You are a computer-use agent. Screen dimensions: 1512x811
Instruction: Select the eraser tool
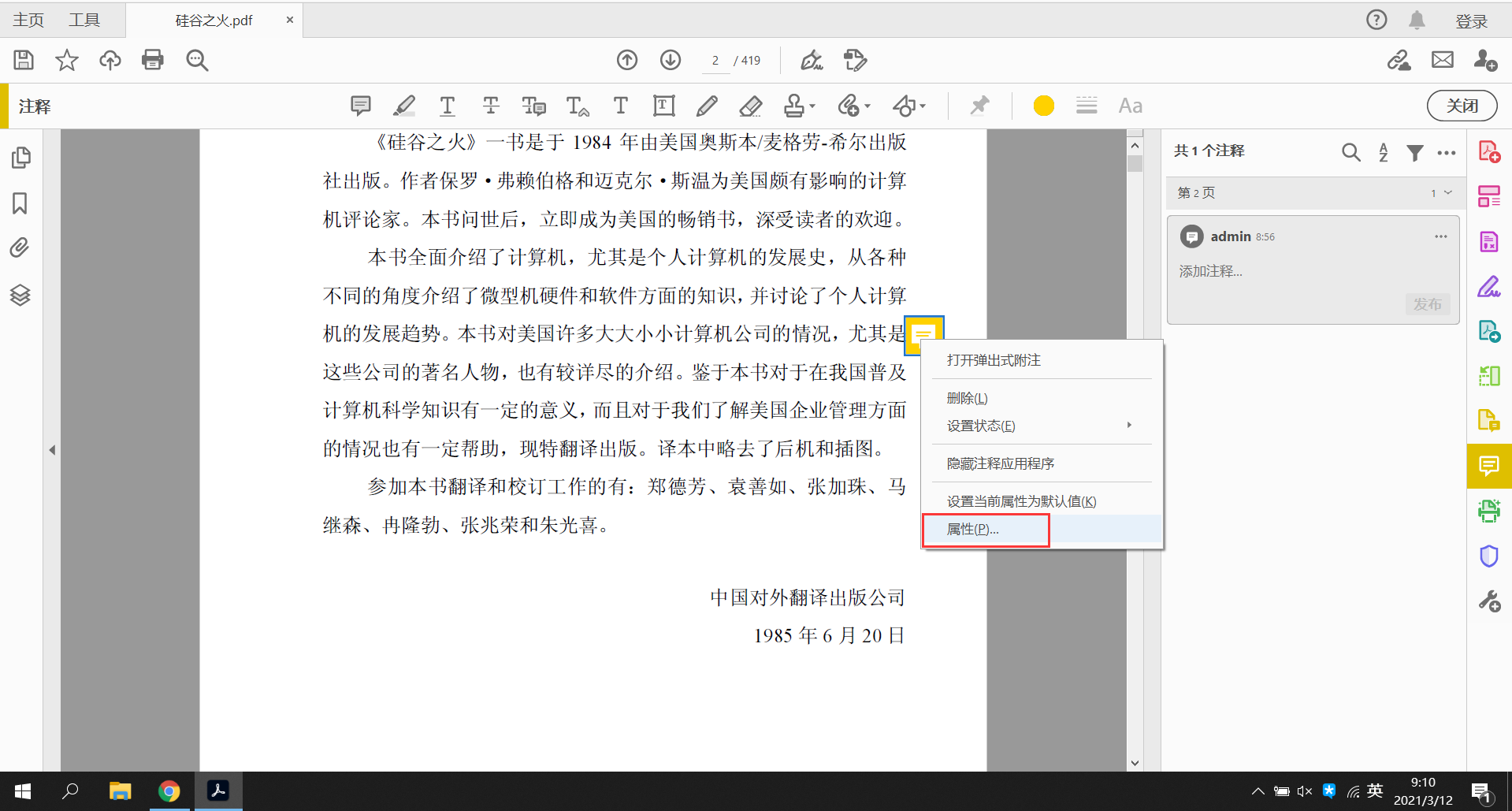click(x=751, y=106)
